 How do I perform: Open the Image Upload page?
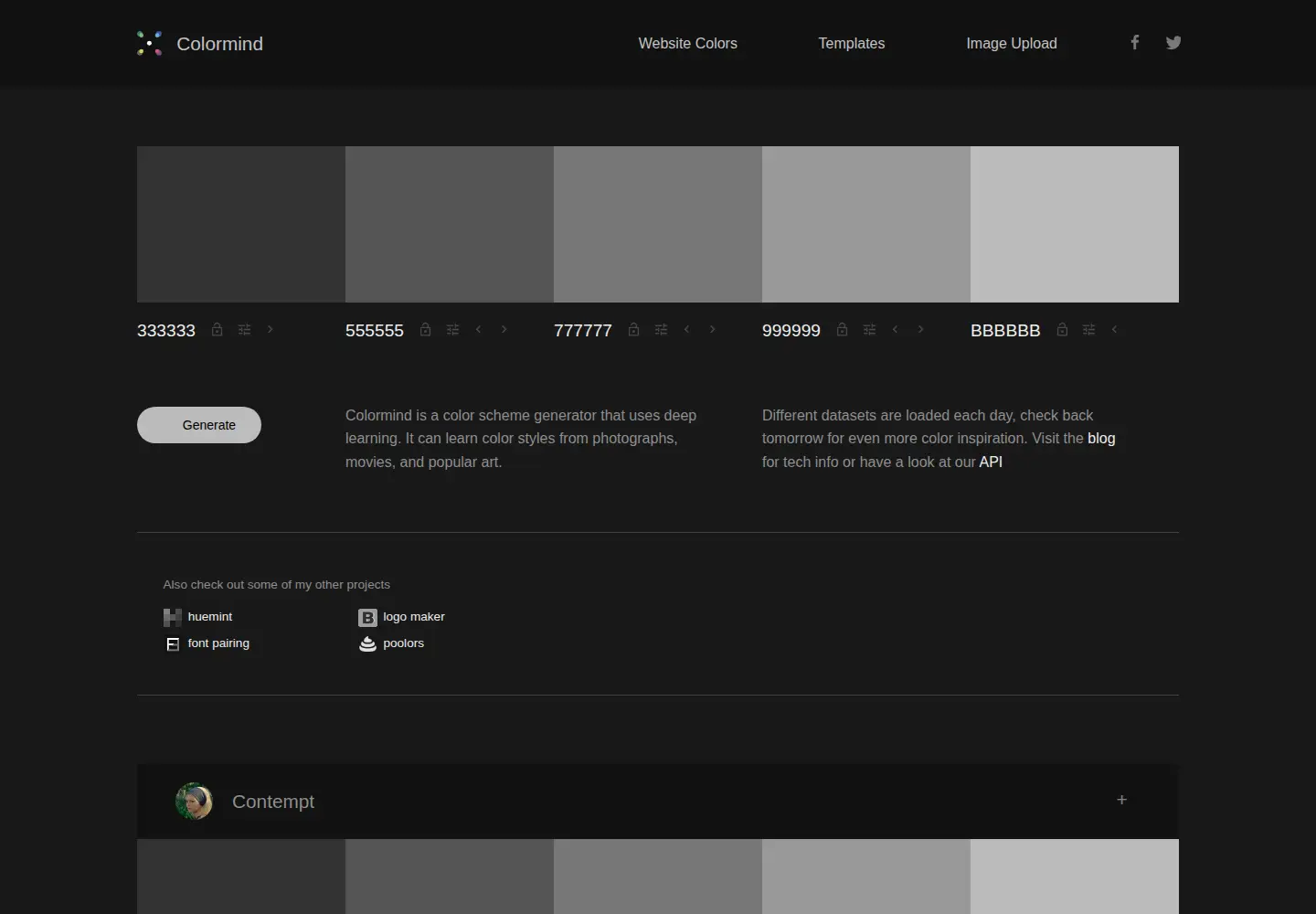click(1012, 43)
